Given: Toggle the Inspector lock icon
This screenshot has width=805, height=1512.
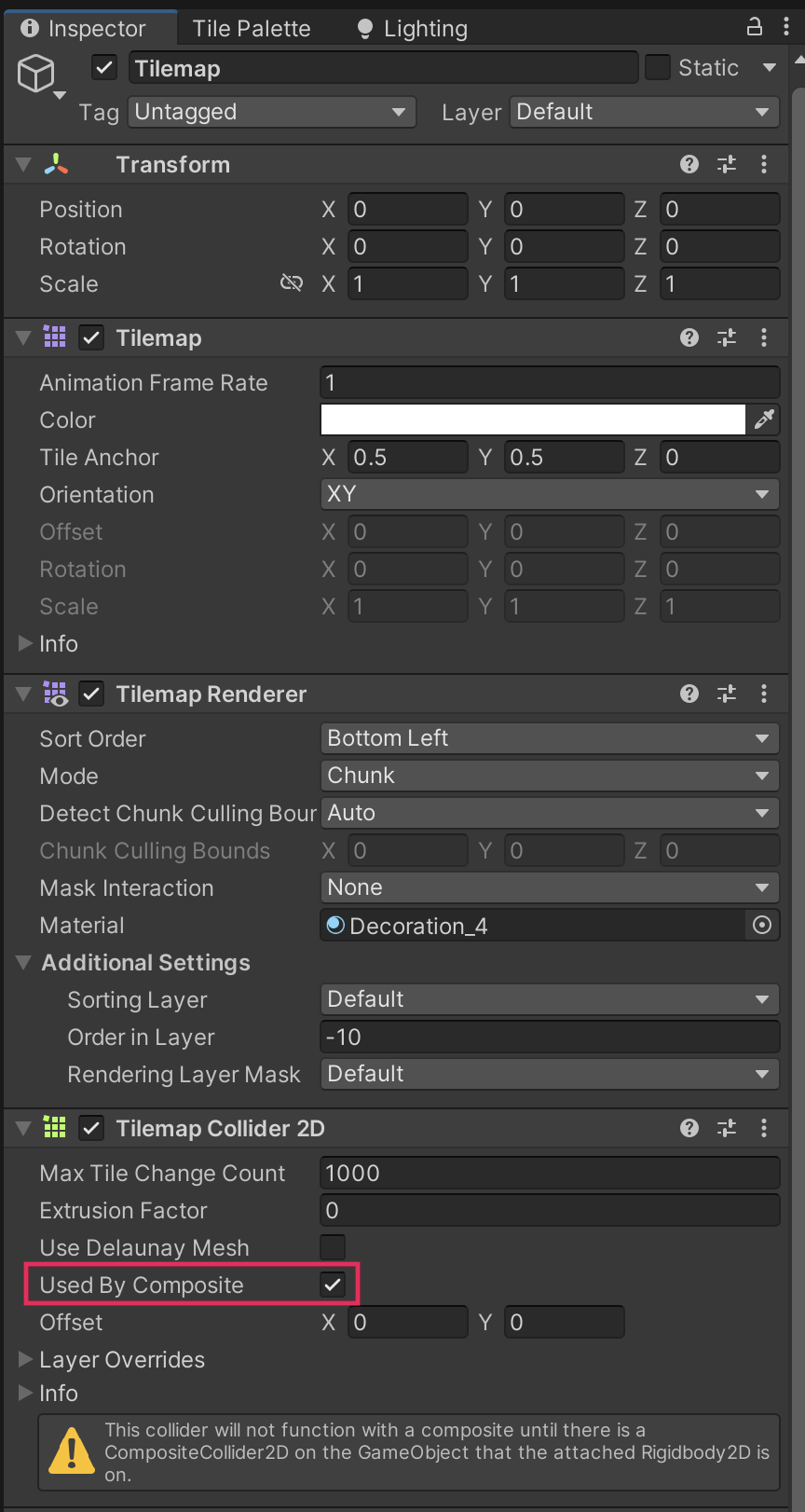Looking at the screenshot, I should (x=755, y=27).
